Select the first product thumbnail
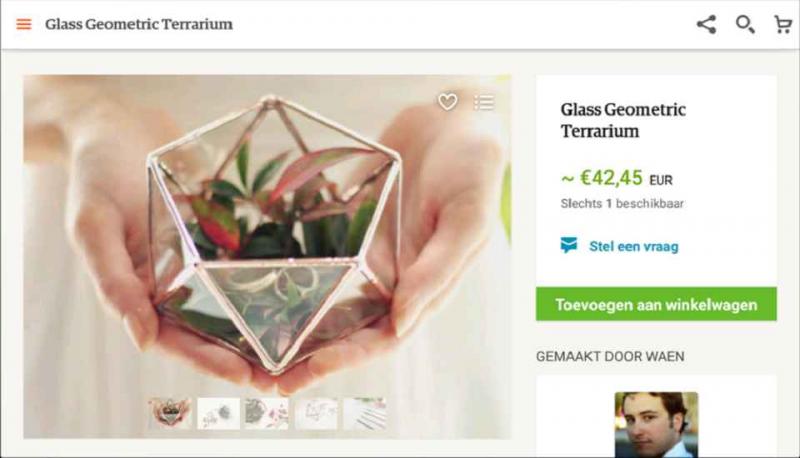 click(x=170, y=413)
